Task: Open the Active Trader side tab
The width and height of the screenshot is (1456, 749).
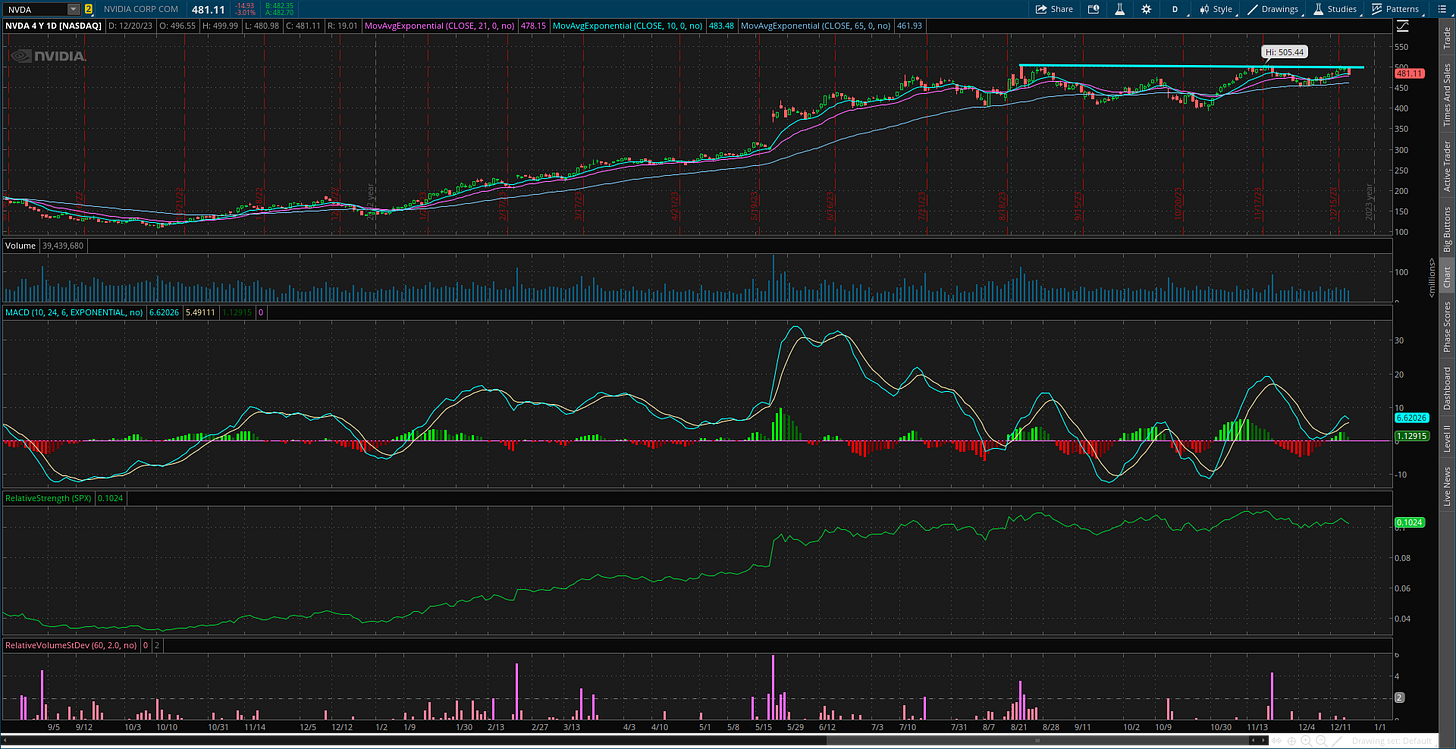Action: pyautogui.click(x=1446, y=166)
